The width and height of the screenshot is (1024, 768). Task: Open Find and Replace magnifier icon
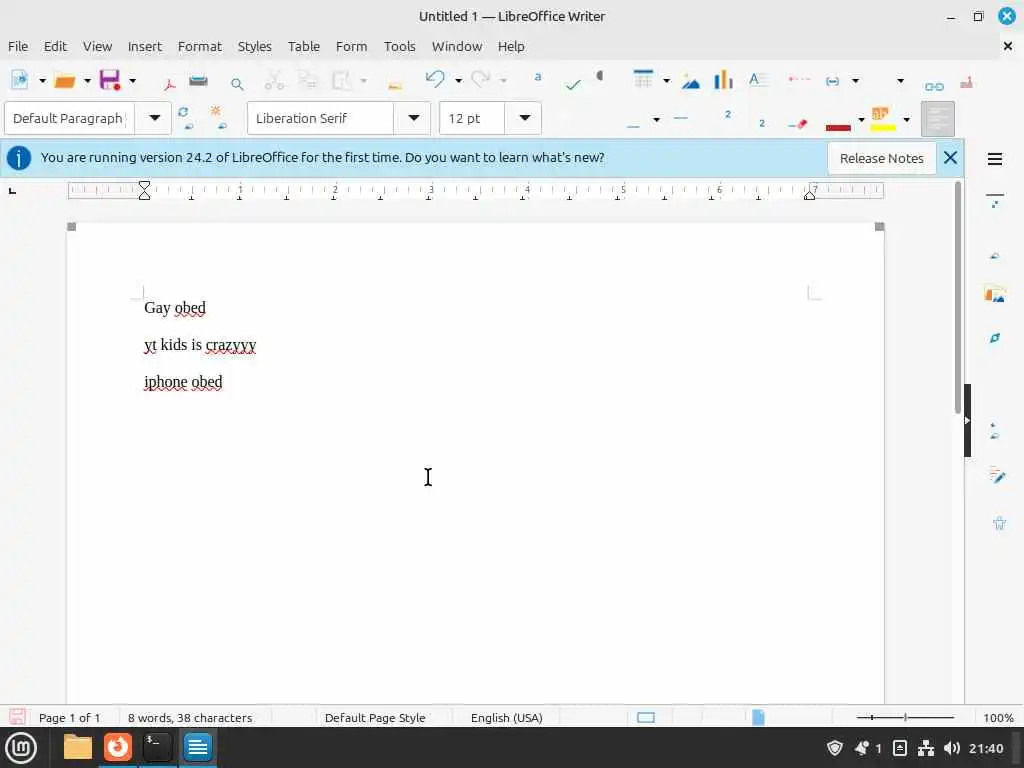[x=237, y=84]
